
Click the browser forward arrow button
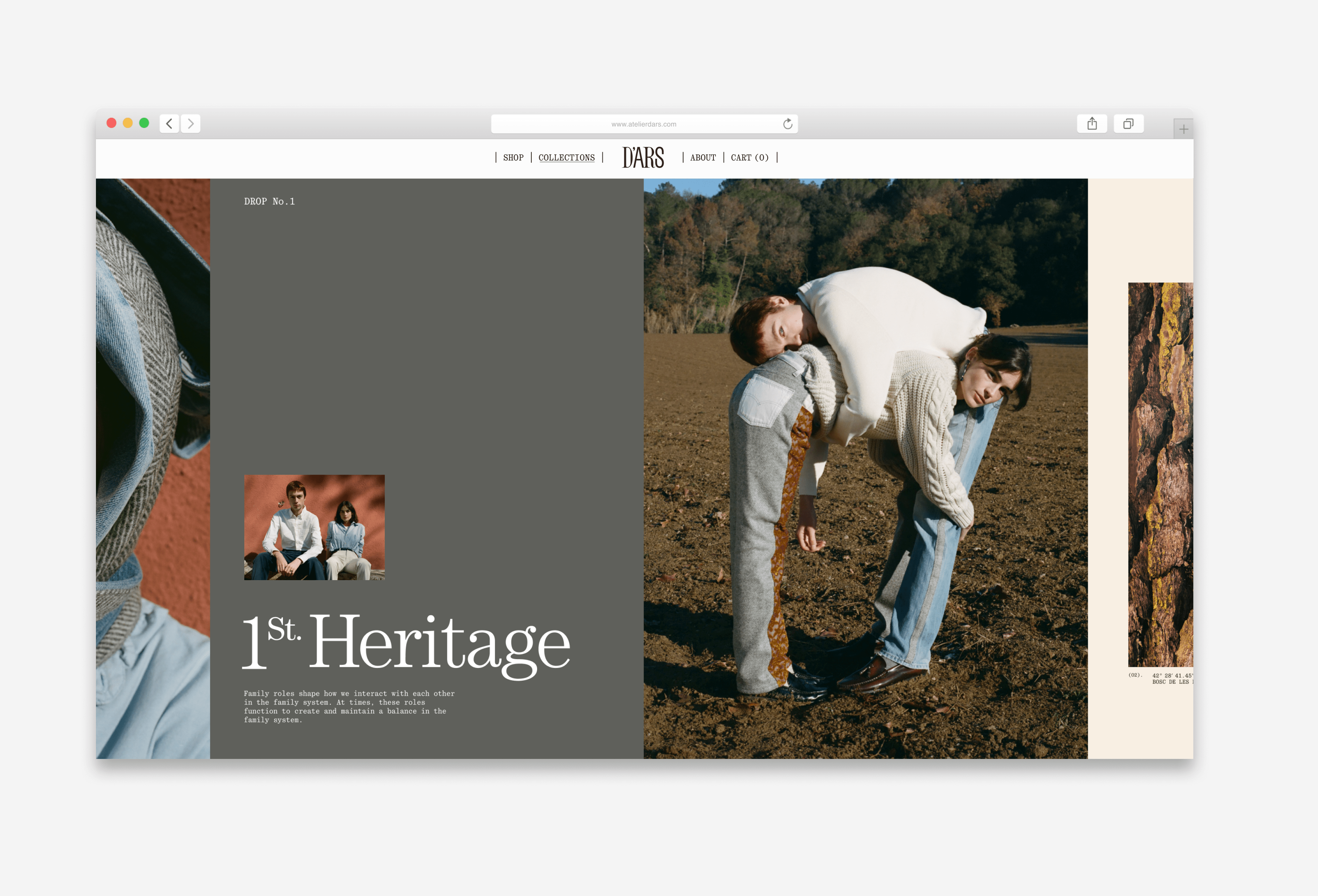(x=190, y=124)
